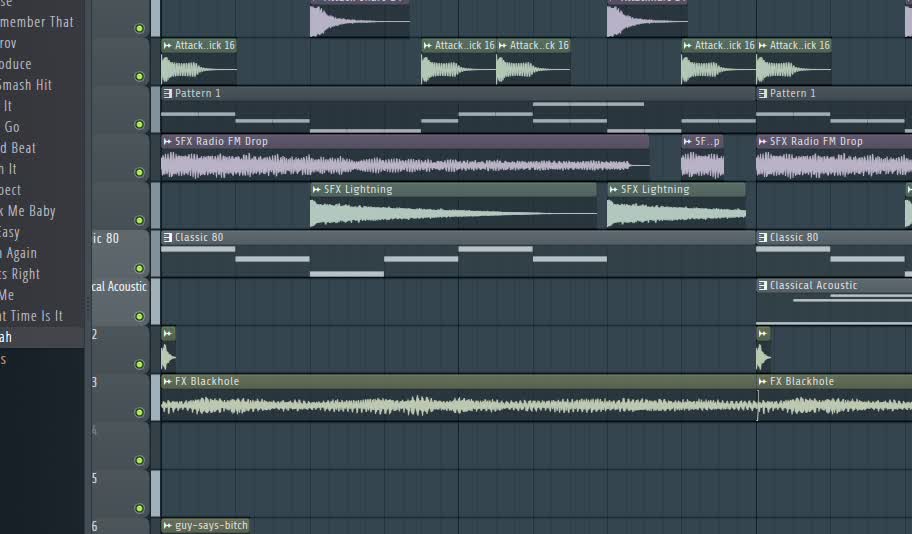The width and height of the screenshot is (912, 534).
Task: Click the pattern icon on second Pattern 1 clip
Action: [763, 93]
